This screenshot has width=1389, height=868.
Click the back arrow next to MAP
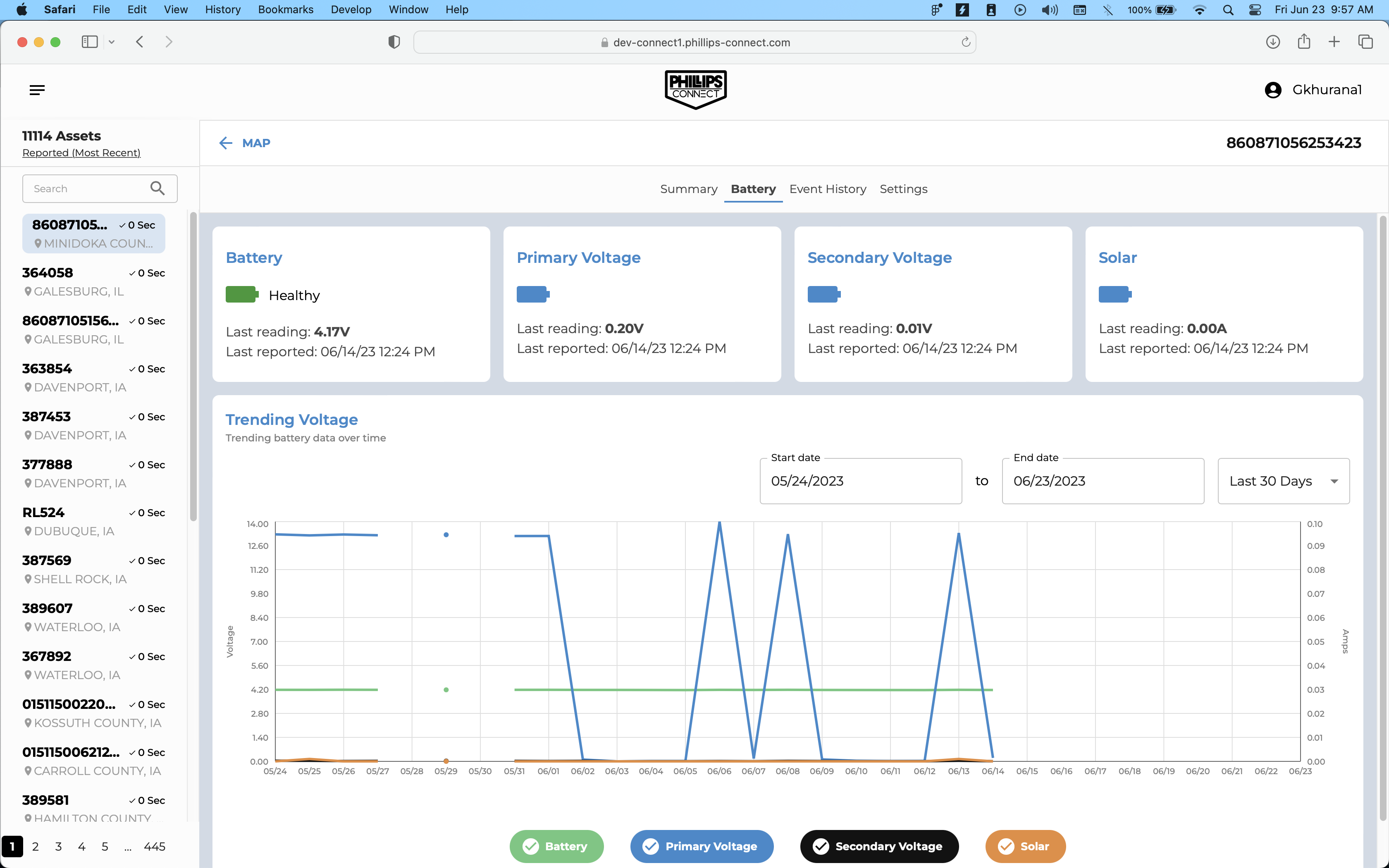point(226,143)
